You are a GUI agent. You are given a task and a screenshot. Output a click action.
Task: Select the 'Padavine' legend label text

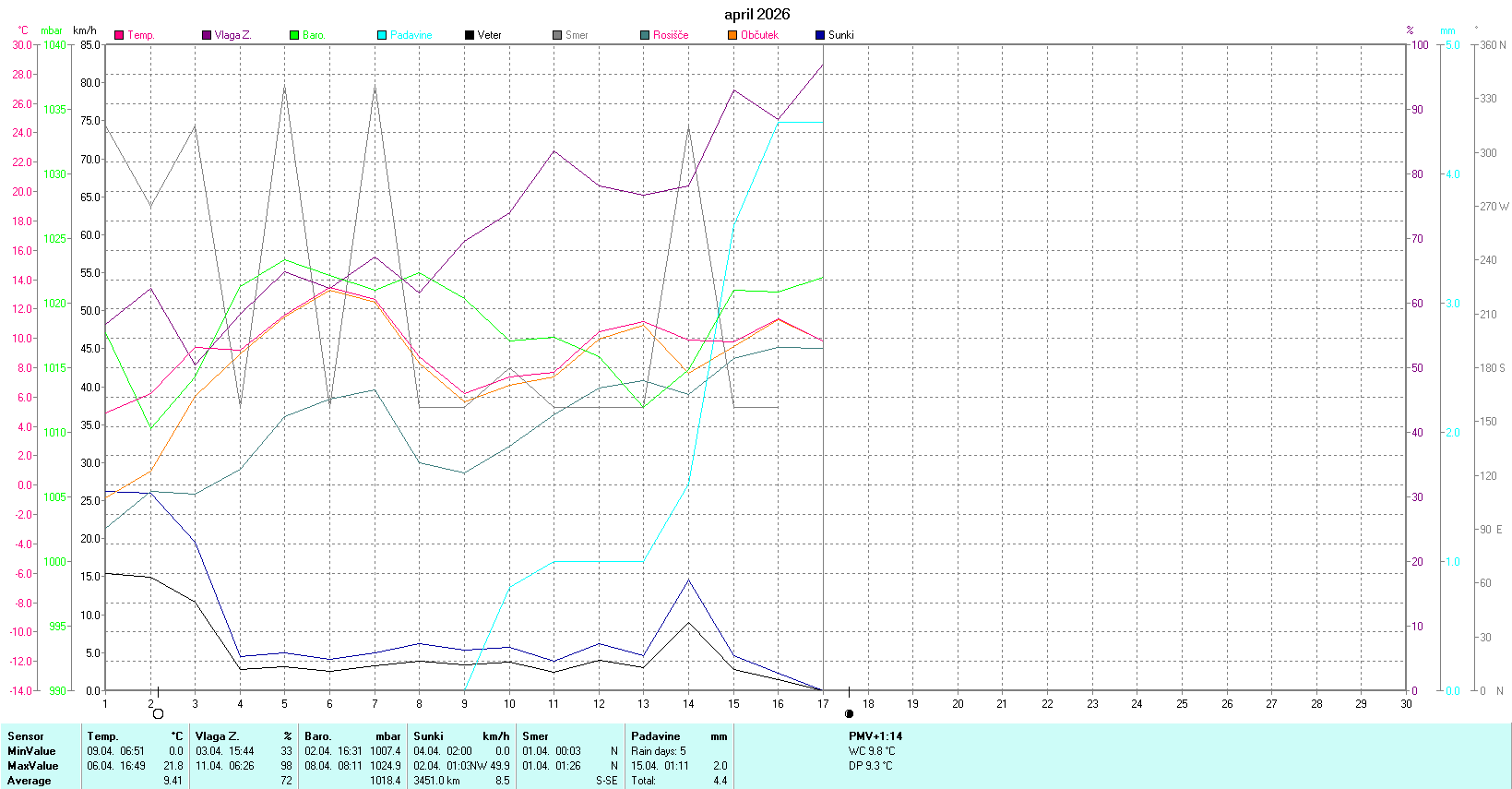click(411, 35)
